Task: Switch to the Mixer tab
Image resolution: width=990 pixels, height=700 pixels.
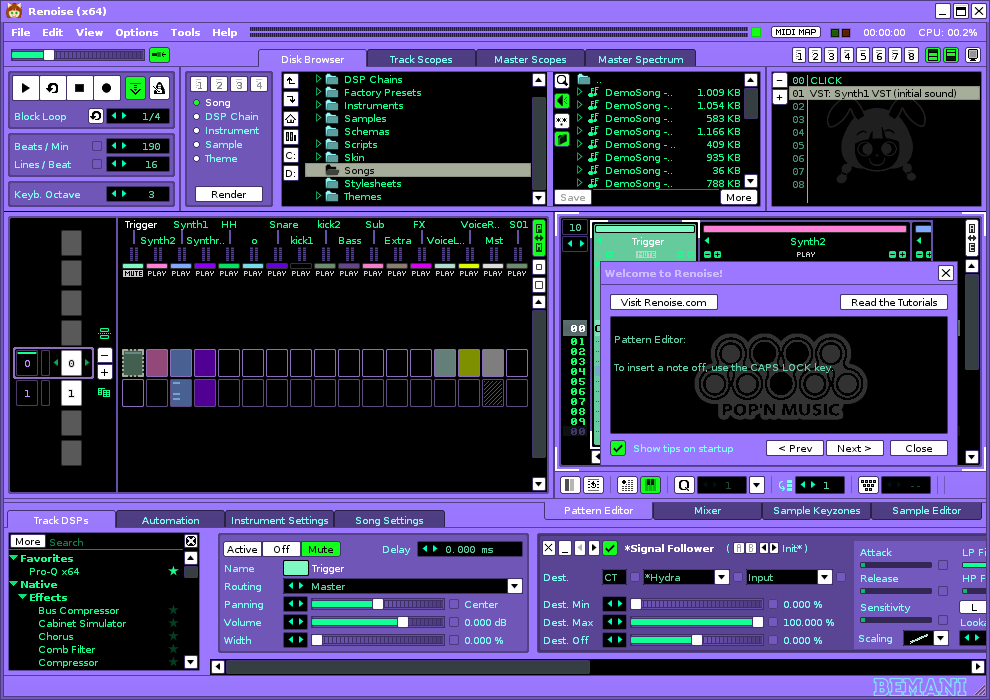Action: [707, 511]
